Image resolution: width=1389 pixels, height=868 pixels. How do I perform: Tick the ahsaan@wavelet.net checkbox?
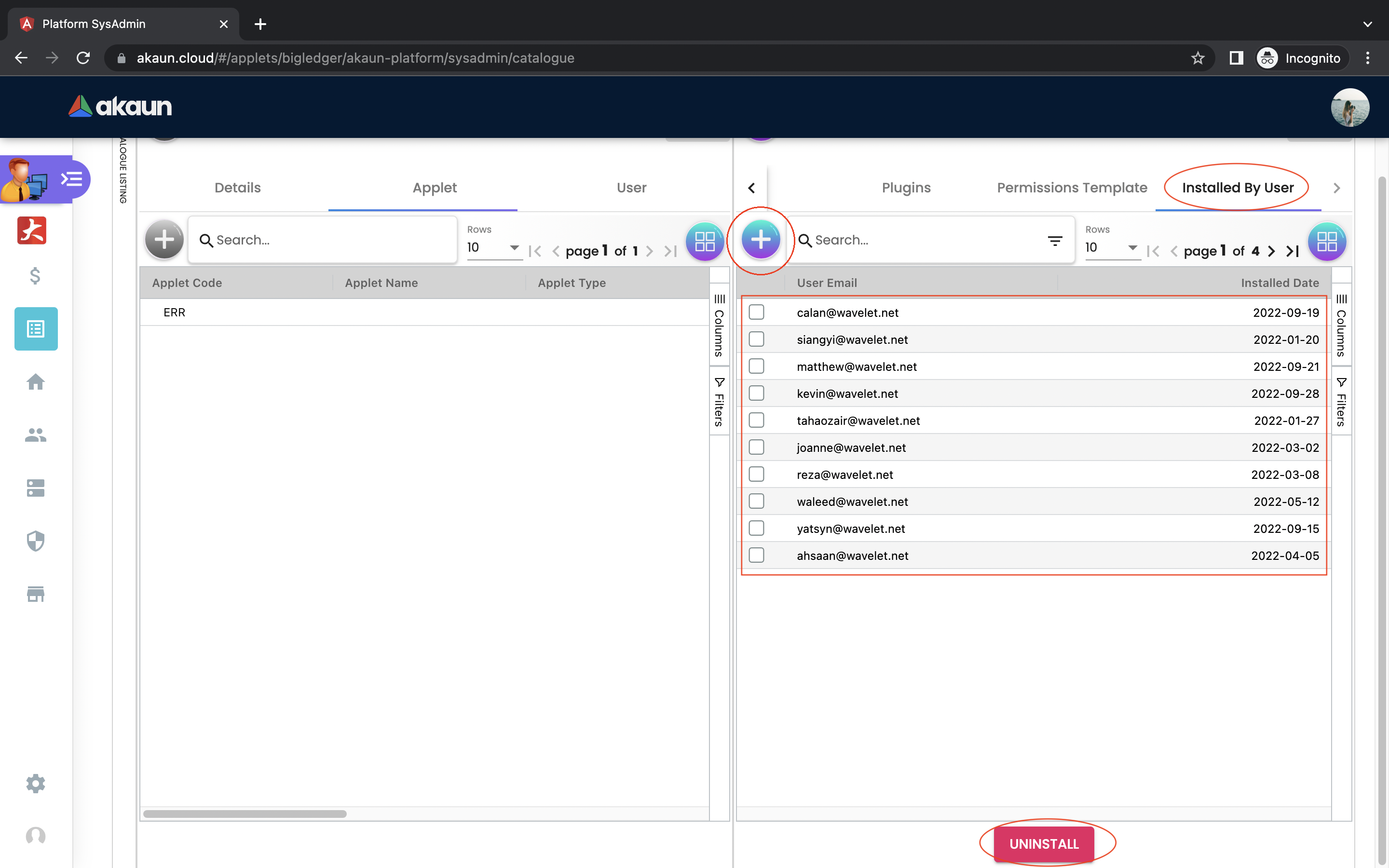pos(757,555)
